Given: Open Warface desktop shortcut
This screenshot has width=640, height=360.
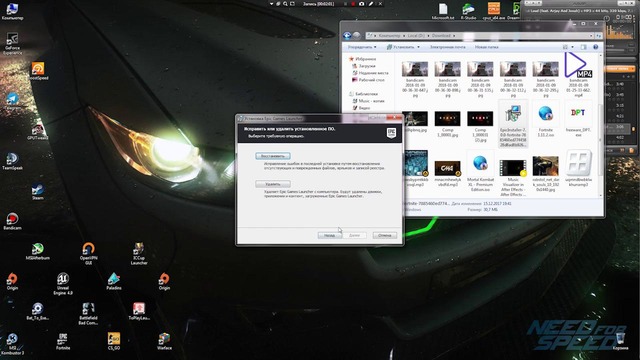Looking at the screenshot, I should [x=164, y=341].
